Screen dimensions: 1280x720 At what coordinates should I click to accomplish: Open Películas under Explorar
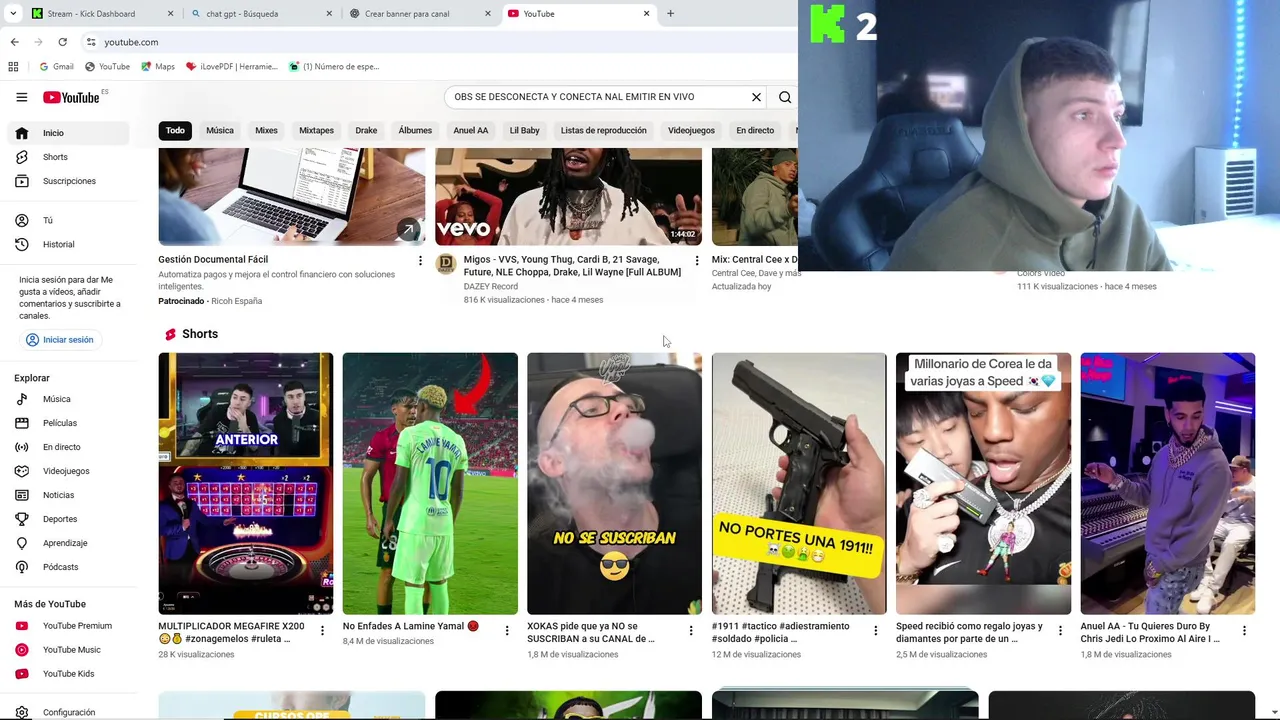69,423
